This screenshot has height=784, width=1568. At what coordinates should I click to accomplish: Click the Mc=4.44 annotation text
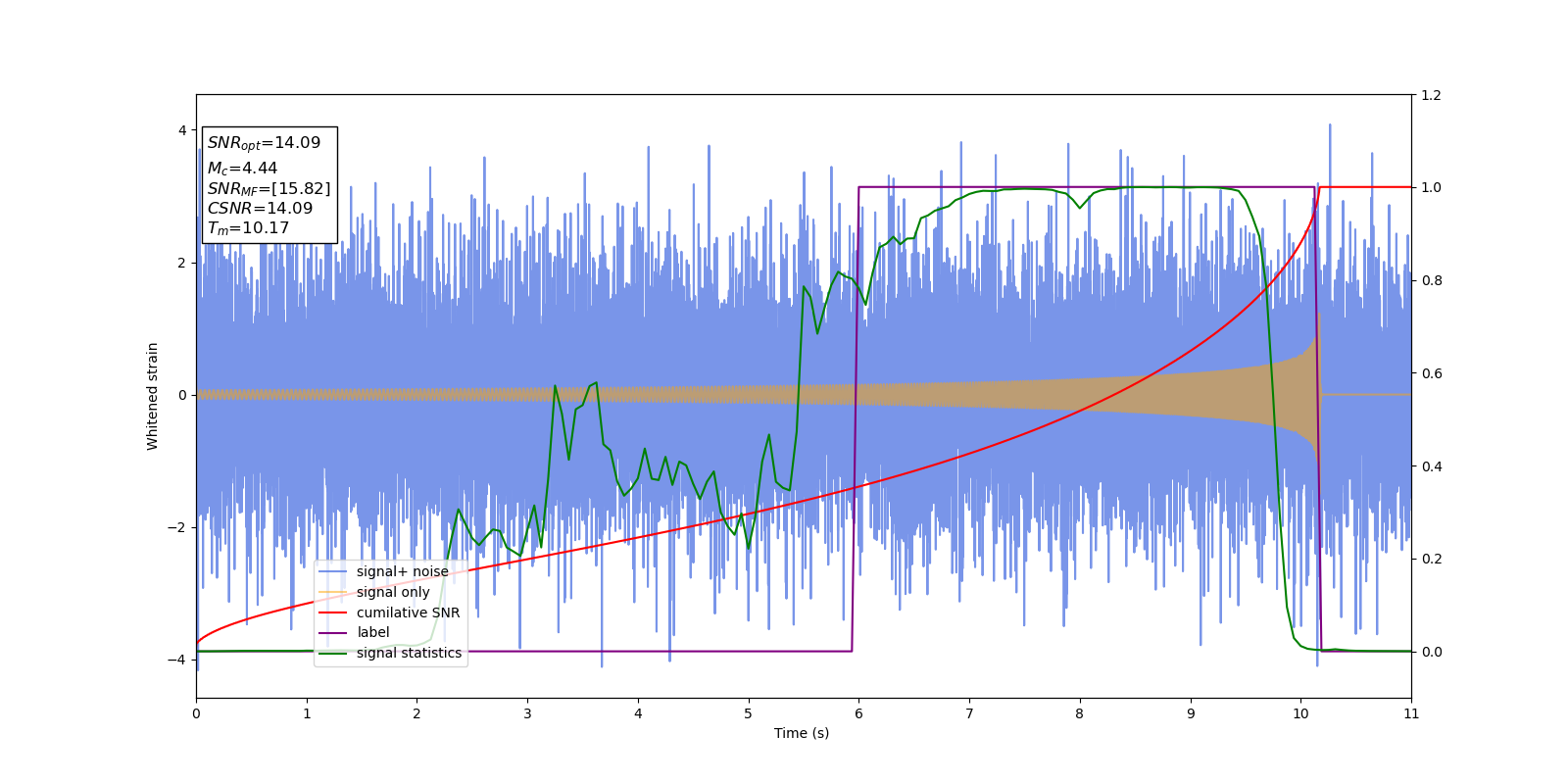[242, 169]
